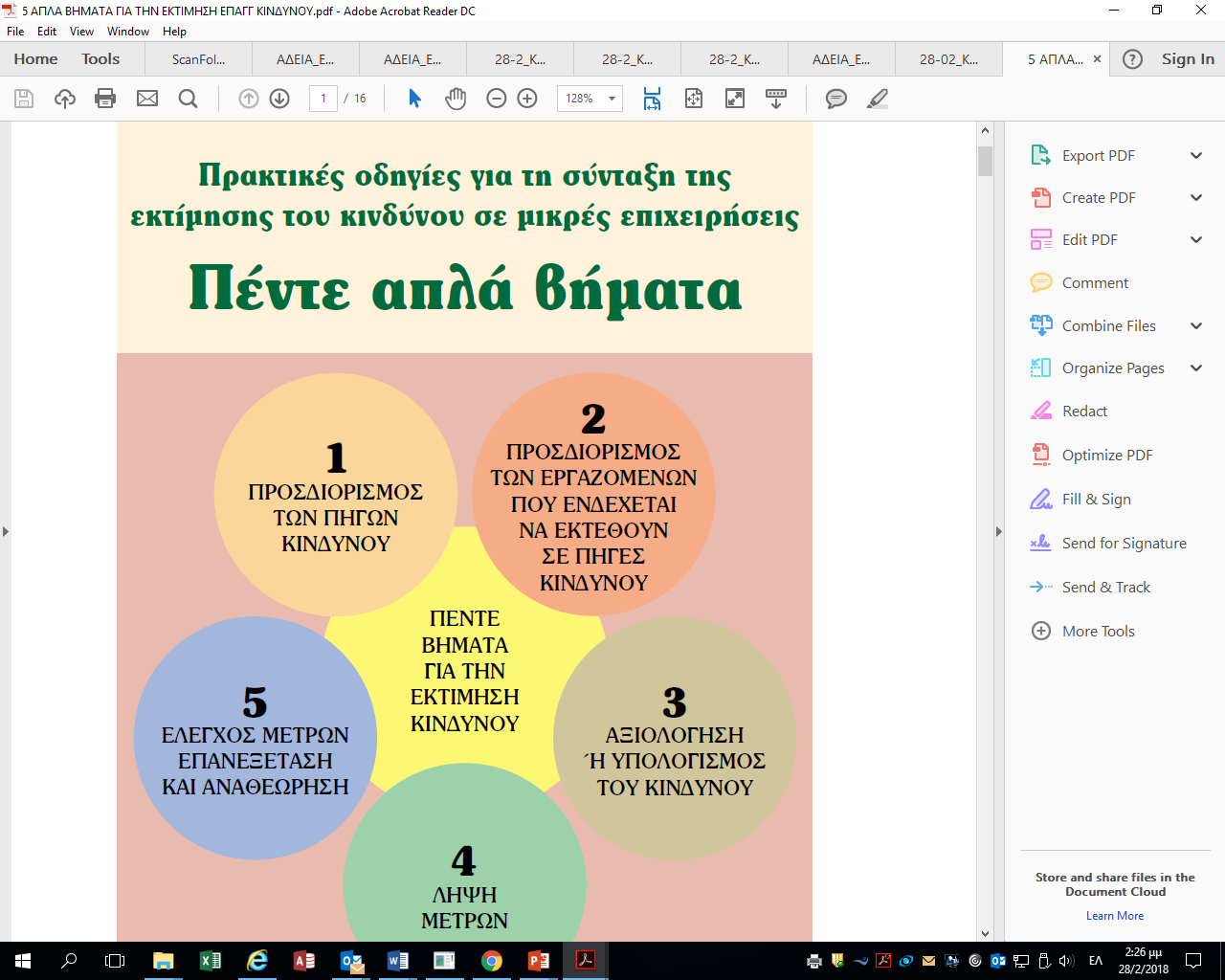Open Excel from the taskbar
Screen dimensions: 1225x980
(x=210, y=961)
